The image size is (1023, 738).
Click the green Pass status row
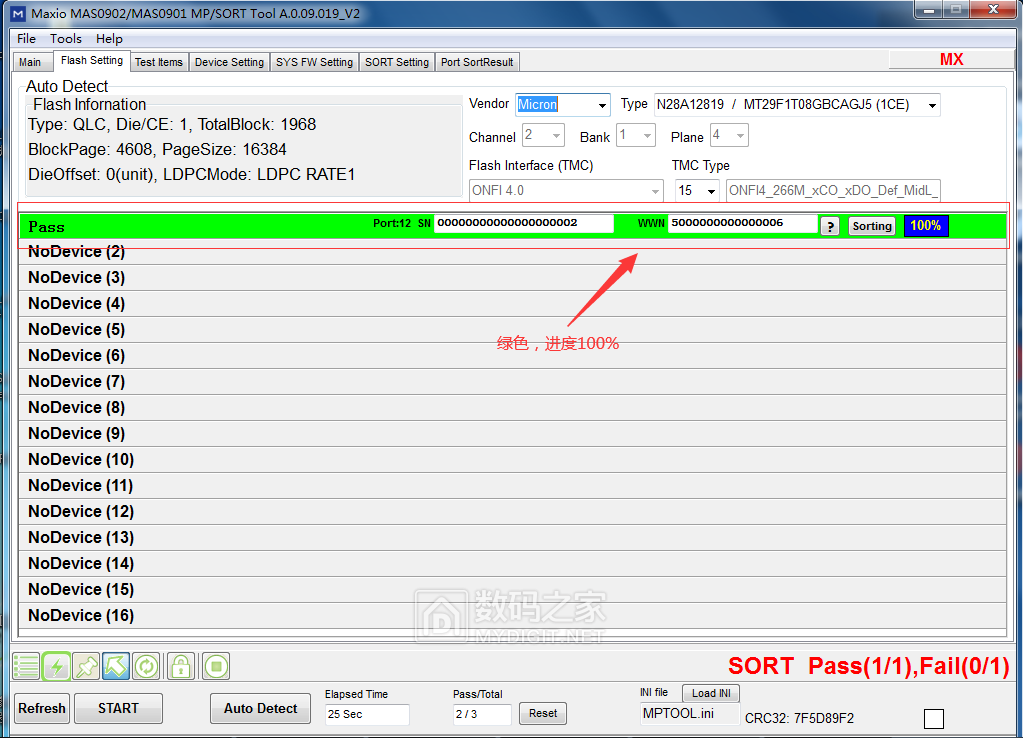tap(512, 226)
